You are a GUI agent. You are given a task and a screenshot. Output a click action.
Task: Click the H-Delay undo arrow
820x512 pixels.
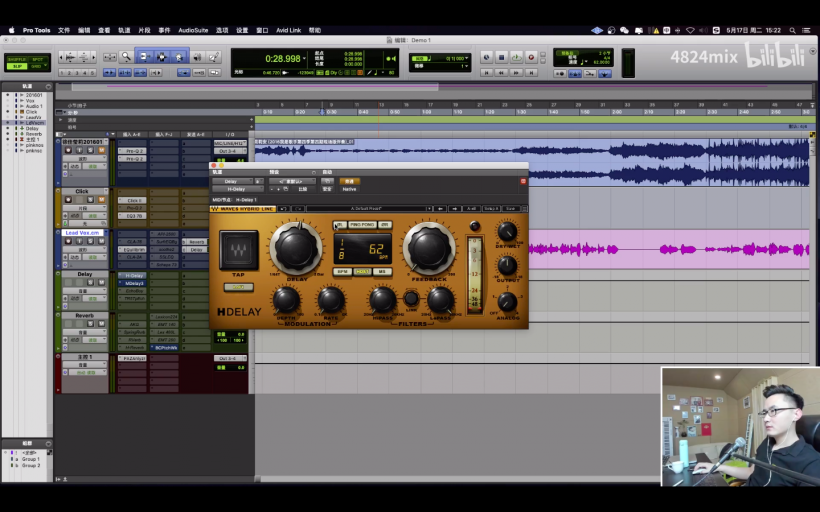coord(283,209)
